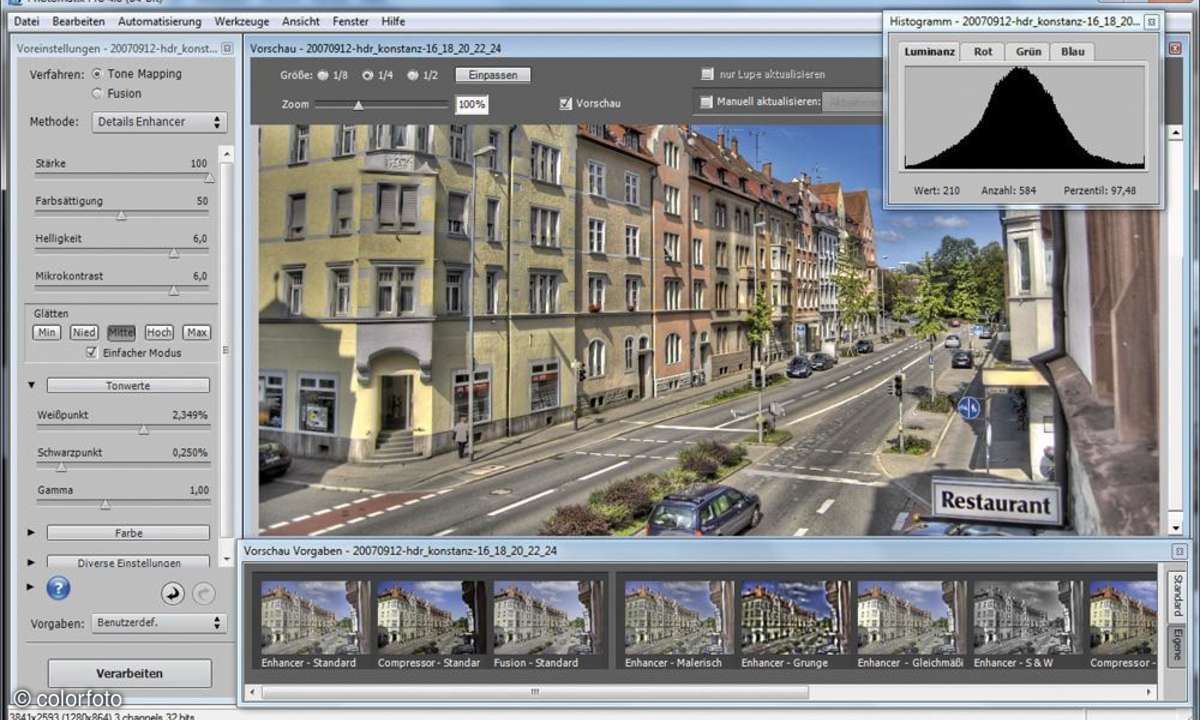This screenshot has height=720, width=1200.
Task: Set Glätten to Min
Action: point(46,333)
